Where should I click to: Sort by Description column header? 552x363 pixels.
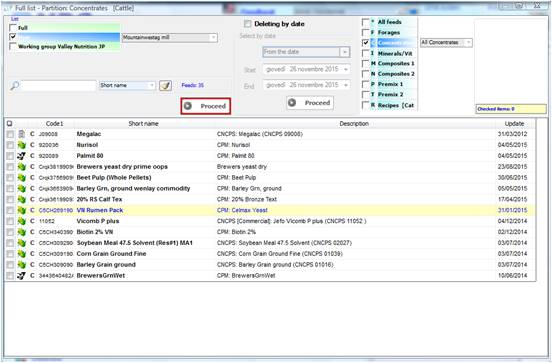pyautogui.click(x=354, y=124)
